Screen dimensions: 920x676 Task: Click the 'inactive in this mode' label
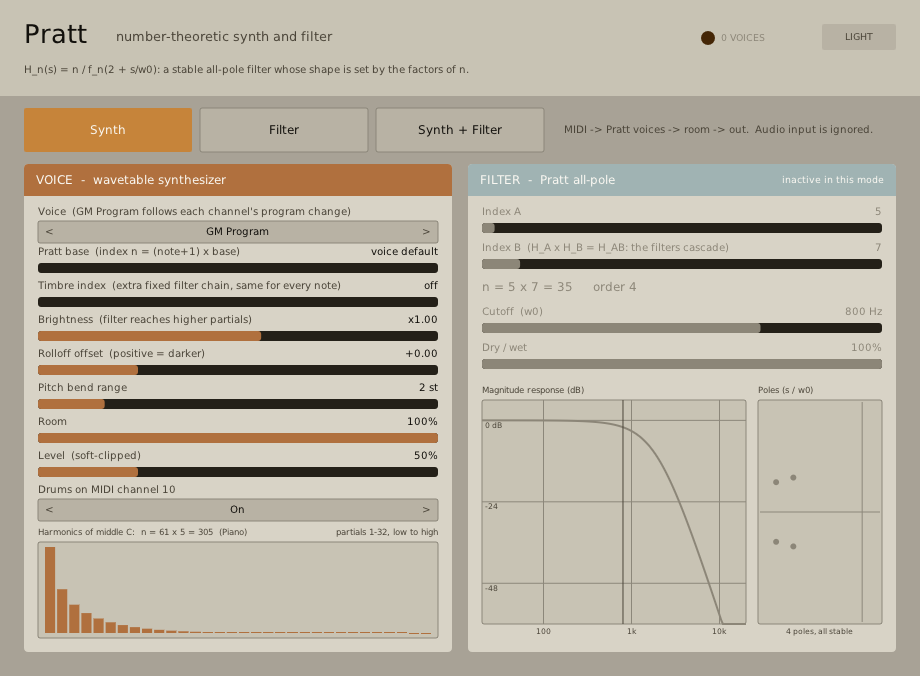pos(833,180)
